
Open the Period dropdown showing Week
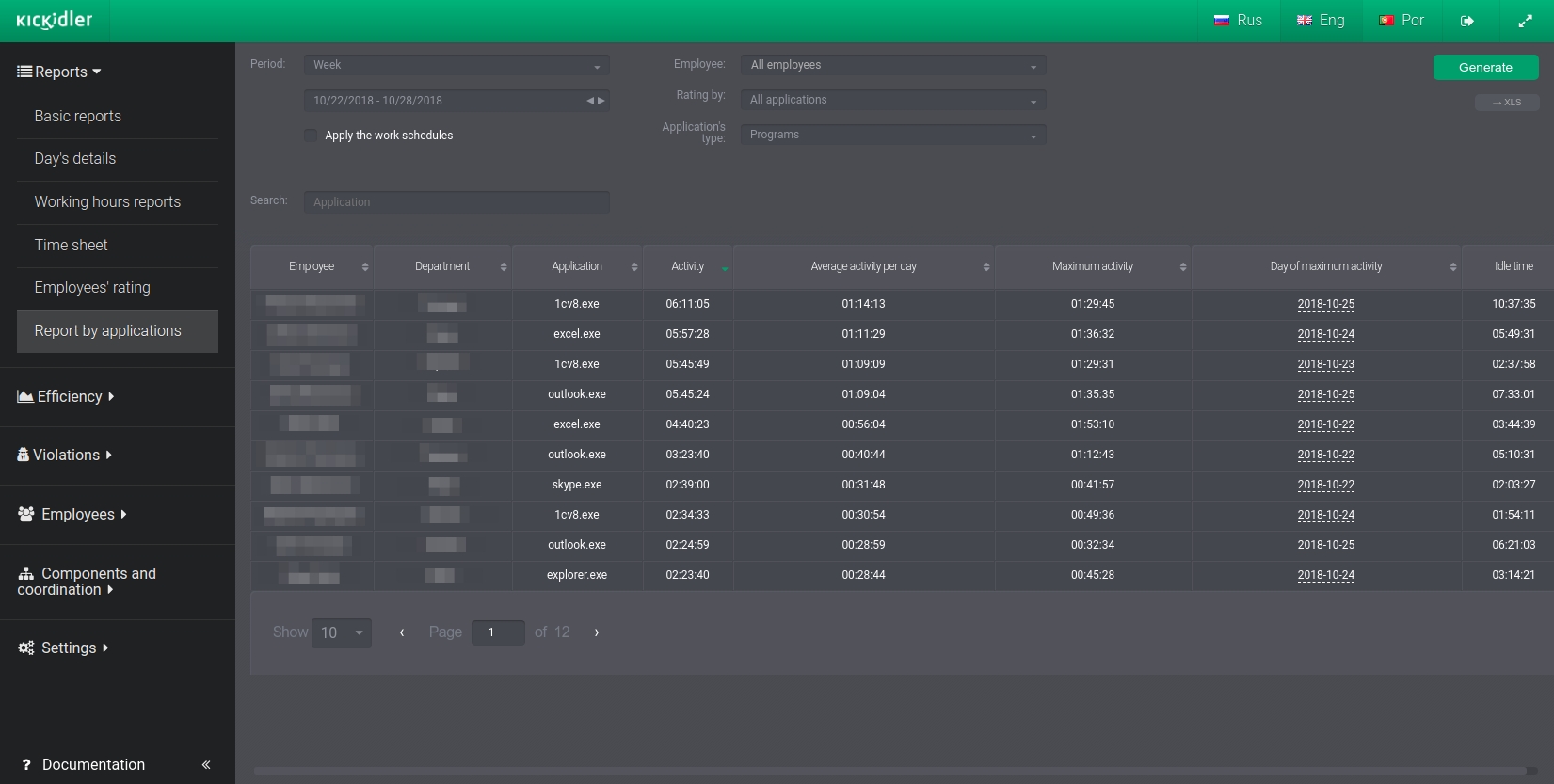457,65
